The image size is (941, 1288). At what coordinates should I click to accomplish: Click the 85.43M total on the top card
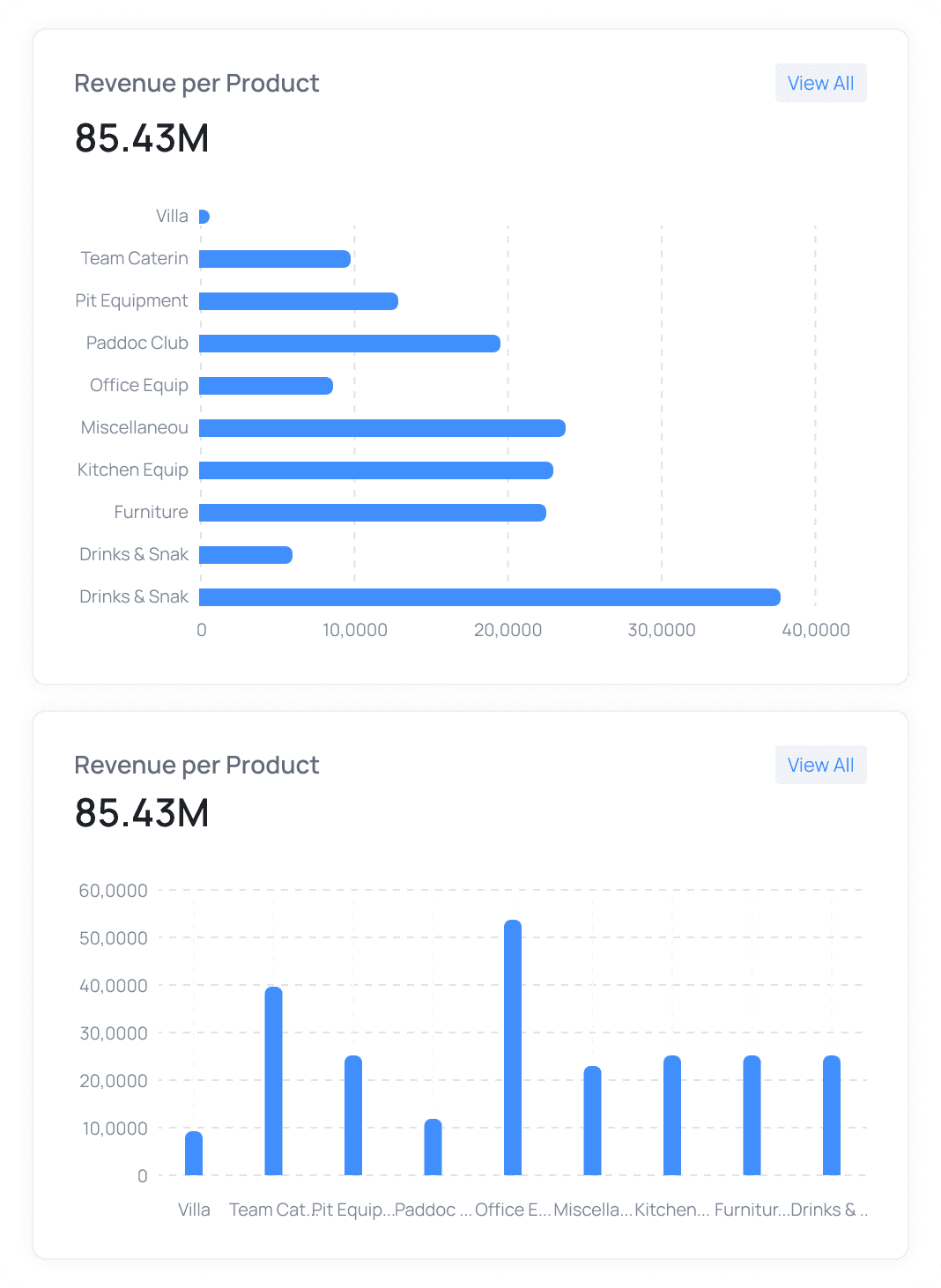[142, 137]
